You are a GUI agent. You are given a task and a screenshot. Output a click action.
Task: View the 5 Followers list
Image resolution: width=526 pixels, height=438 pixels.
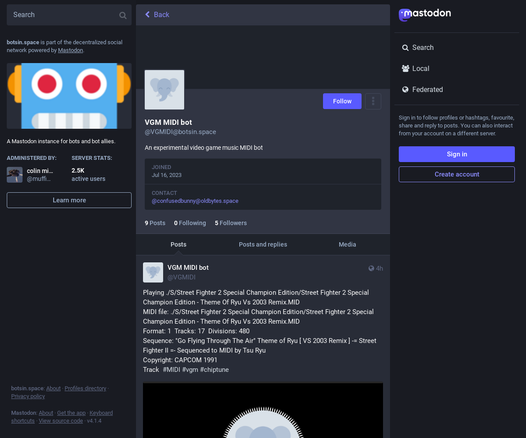pyautogui.click(x=231, y=223)
